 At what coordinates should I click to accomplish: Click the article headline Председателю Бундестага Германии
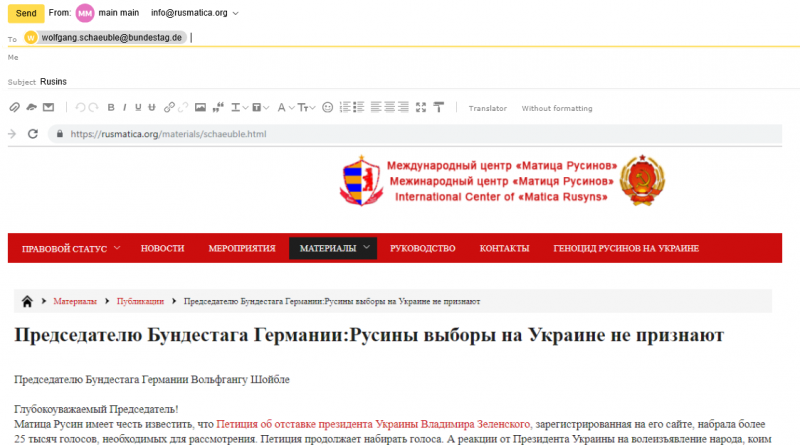[369, 335]
